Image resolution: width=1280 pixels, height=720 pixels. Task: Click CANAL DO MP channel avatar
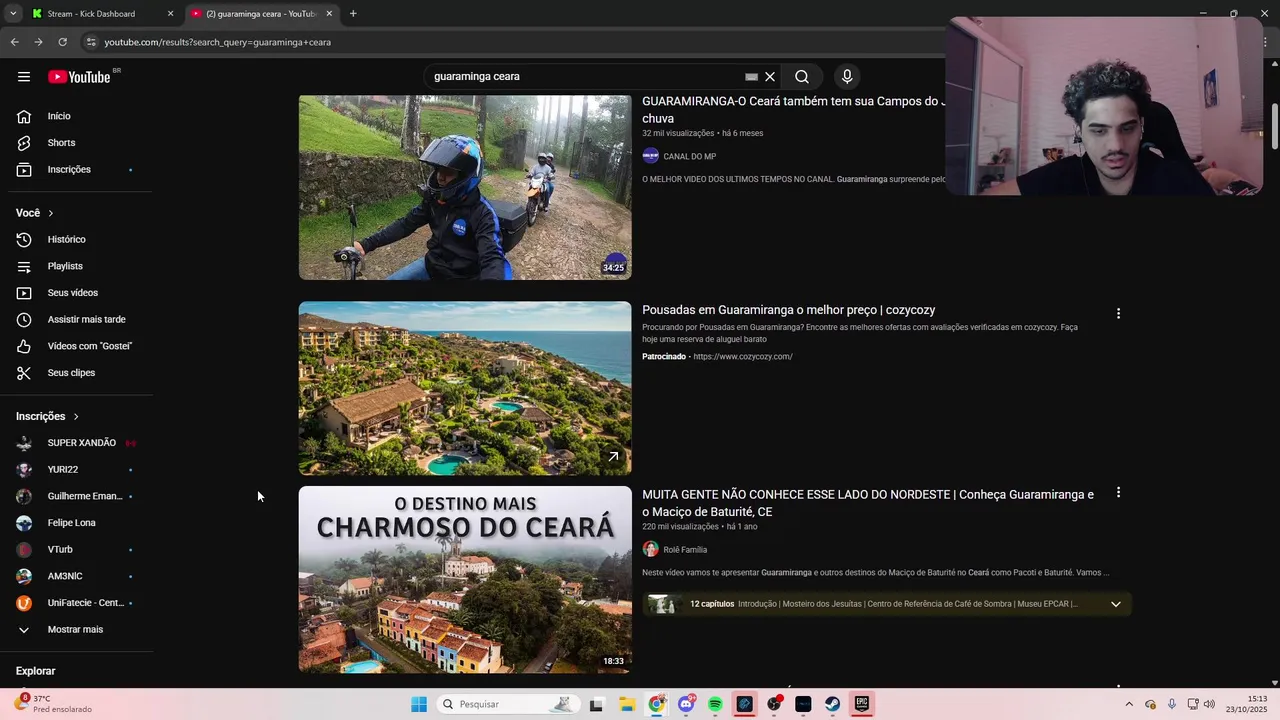point(650,156)
